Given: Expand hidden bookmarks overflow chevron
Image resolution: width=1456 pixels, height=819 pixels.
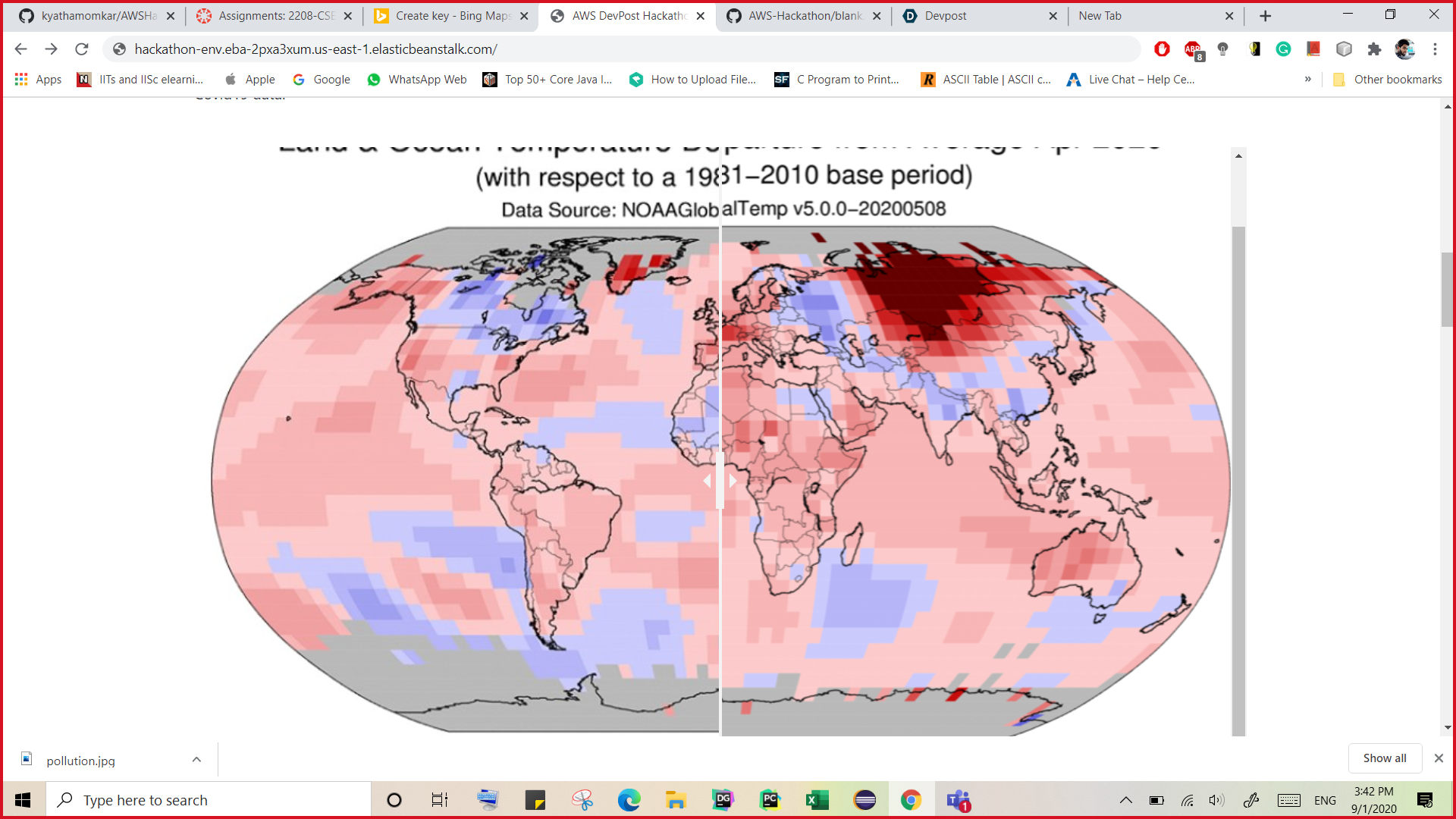Looking at the screenshot, I should pos(1308,80).
